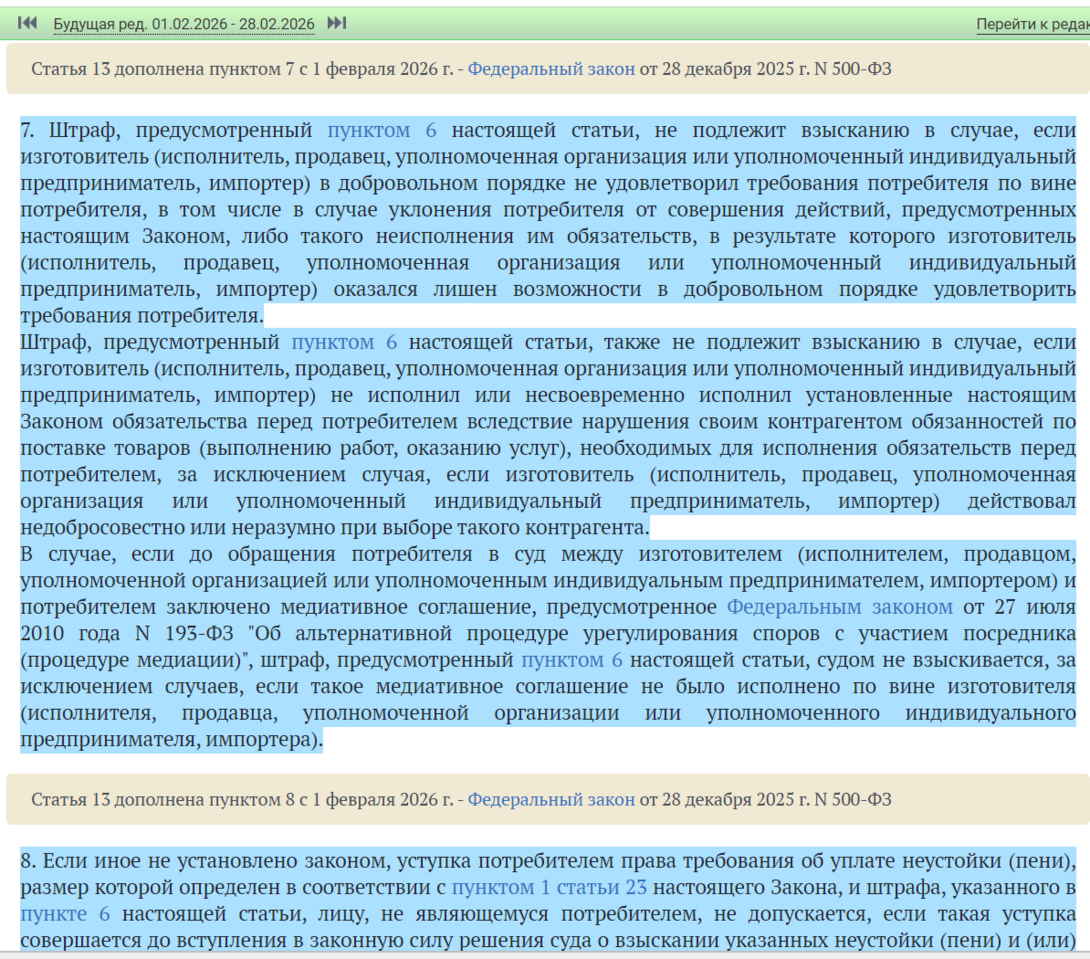The image size is (1090, 959).
Task: Open the 'Будущая ред. 01.02.2026 - 28.02.2026' edition selector
Action: [183, 24]
